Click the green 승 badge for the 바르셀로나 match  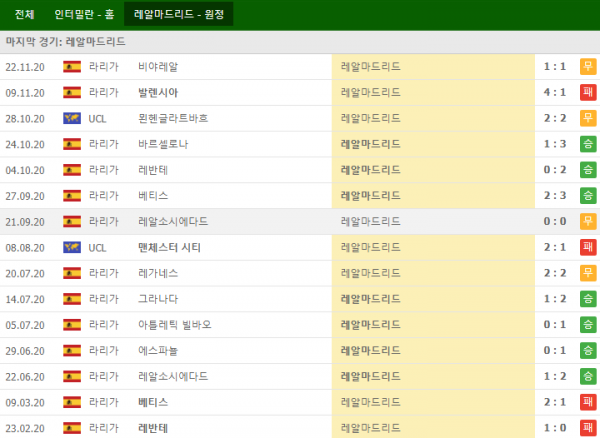coord(588,144)
